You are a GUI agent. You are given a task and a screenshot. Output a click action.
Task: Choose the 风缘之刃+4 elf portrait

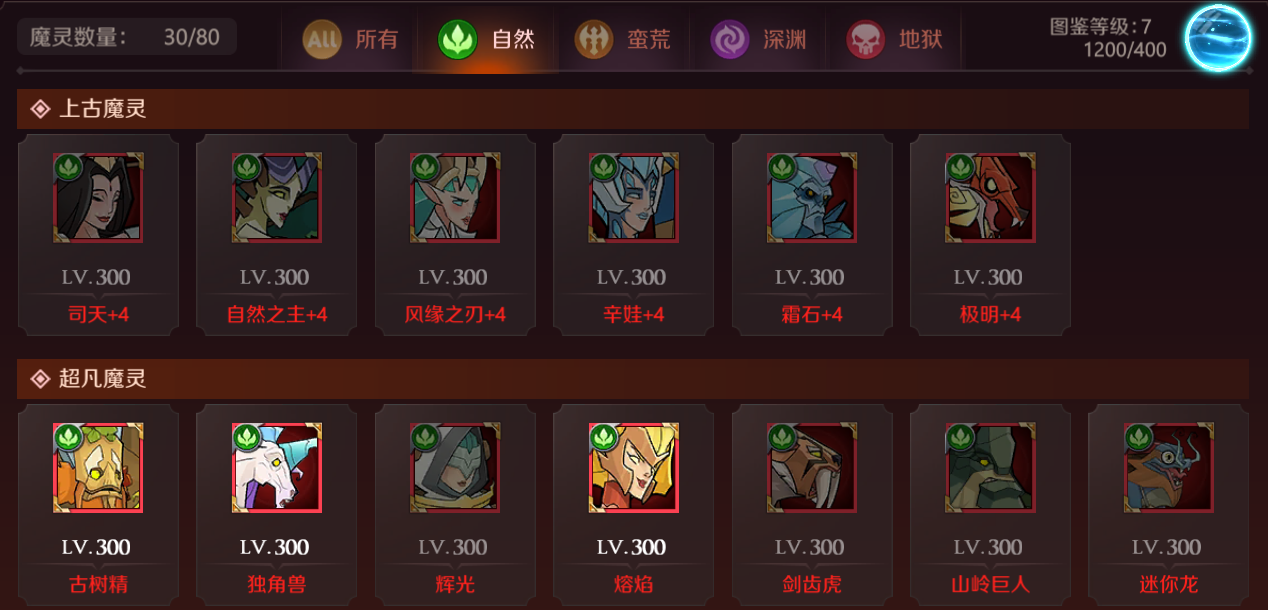pyautogui.click(x=455, y=197)
